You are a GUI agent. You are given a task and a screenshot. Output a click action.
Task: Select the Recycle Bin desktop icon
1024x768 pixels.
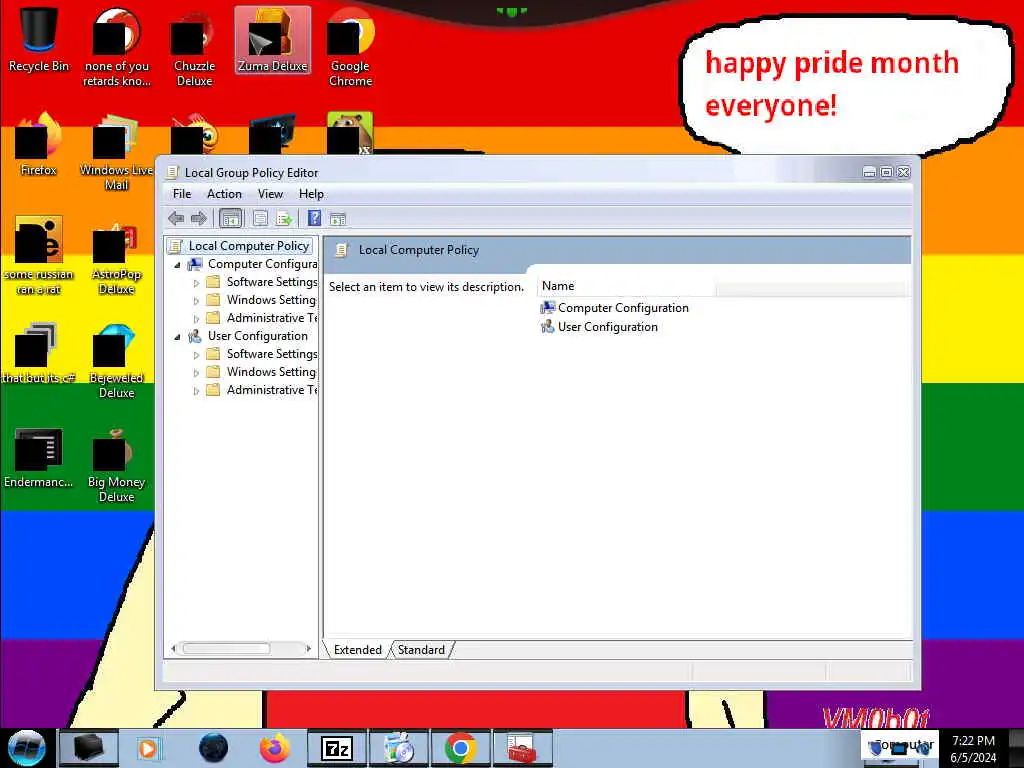click(39, 39)
